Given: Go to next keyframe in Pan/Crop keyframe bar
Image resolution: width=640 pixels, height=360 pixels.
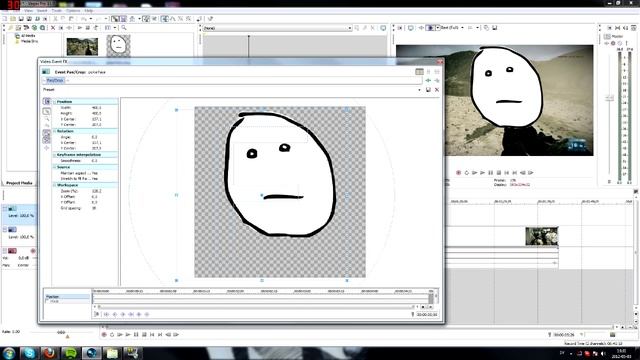Looking at the screenshot, I should (123, 314).
